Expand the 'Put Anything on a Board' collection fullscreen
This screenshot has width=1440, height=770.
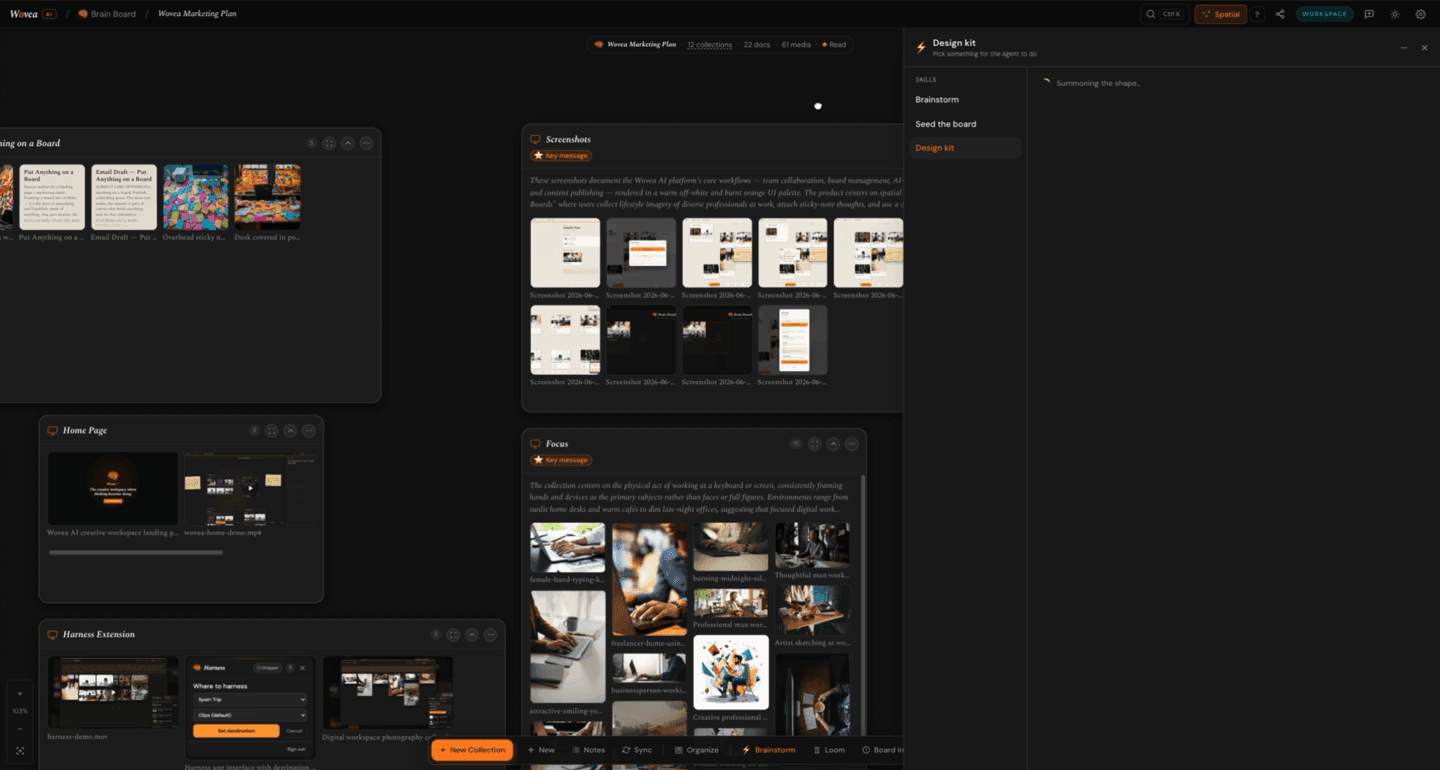point(329,144)
